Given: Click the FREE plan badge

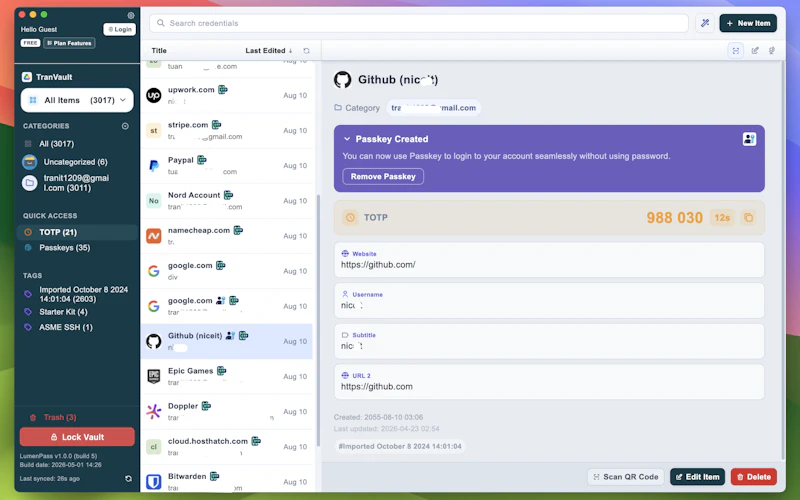Looking at the screenshot, I should [30, 43].
